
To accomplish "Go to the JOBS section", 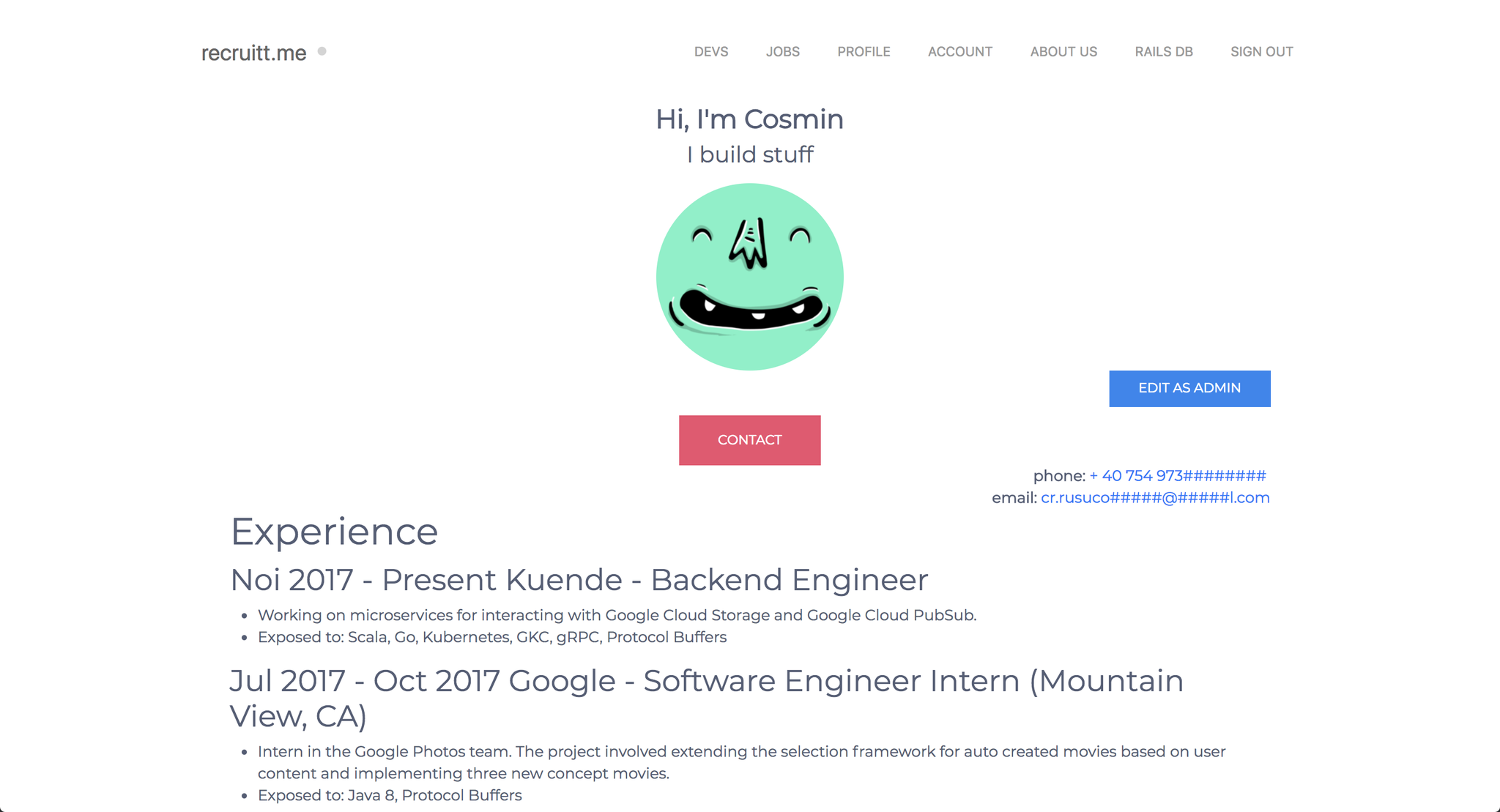I will (783, 52).
